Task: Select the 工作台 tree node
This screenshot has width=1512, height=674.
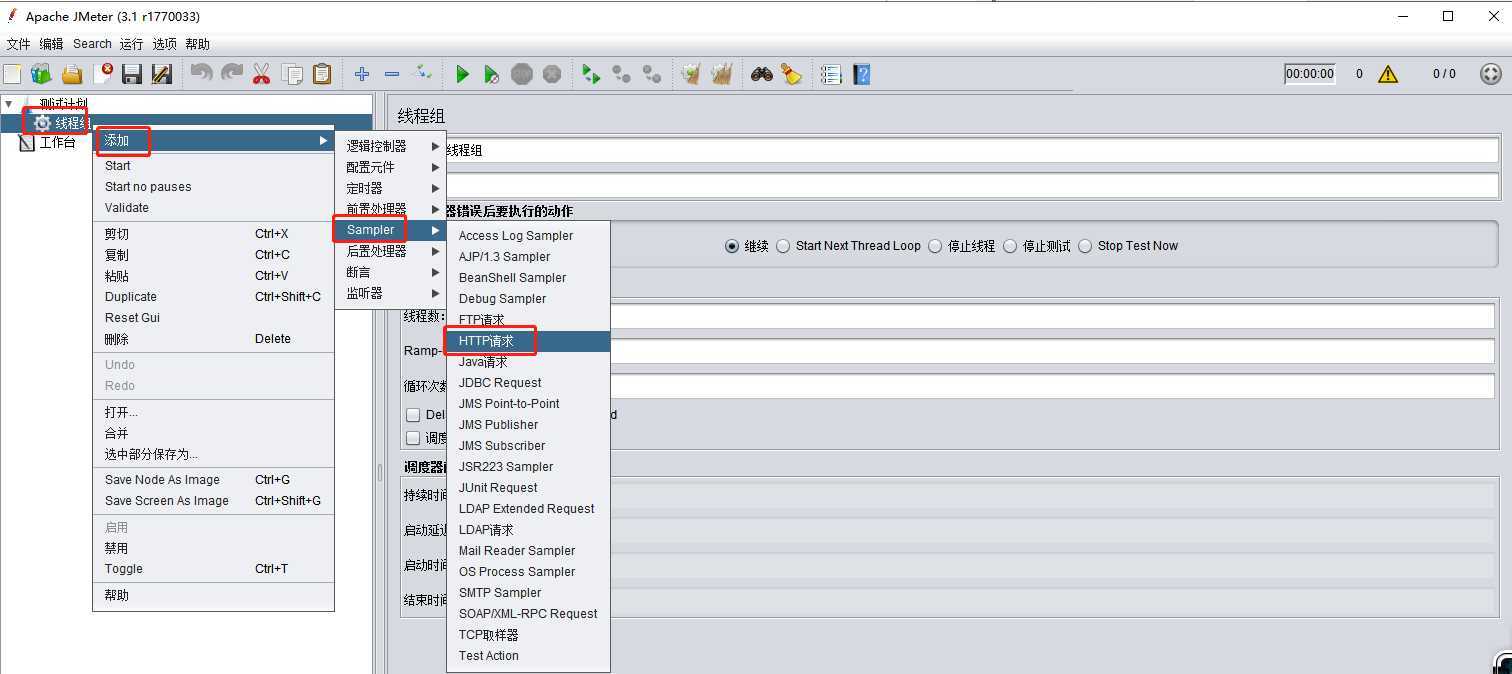Action: 57,143
